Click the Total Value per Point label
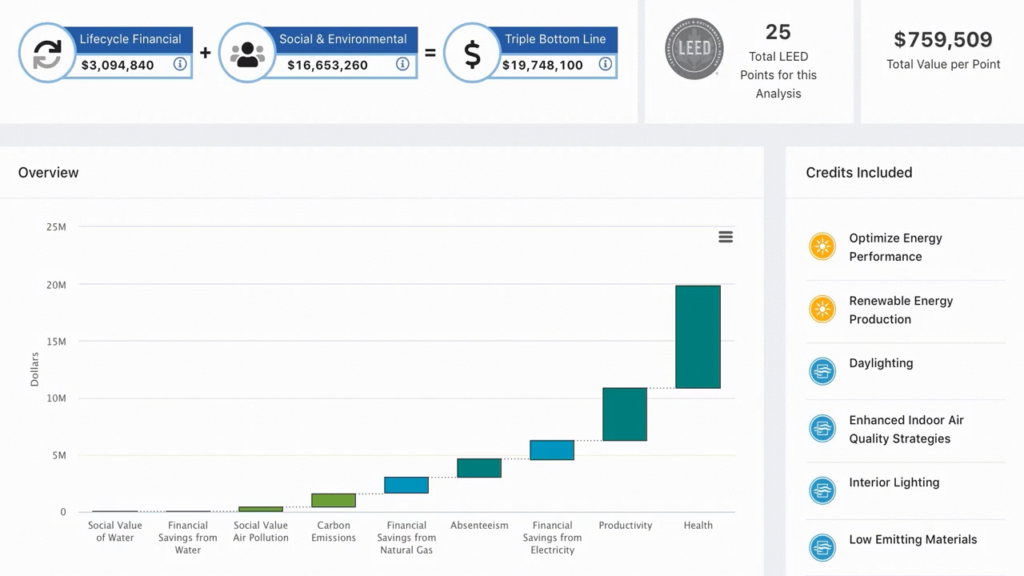This screenshot has height=576, width=1024. tap(943, 64)
